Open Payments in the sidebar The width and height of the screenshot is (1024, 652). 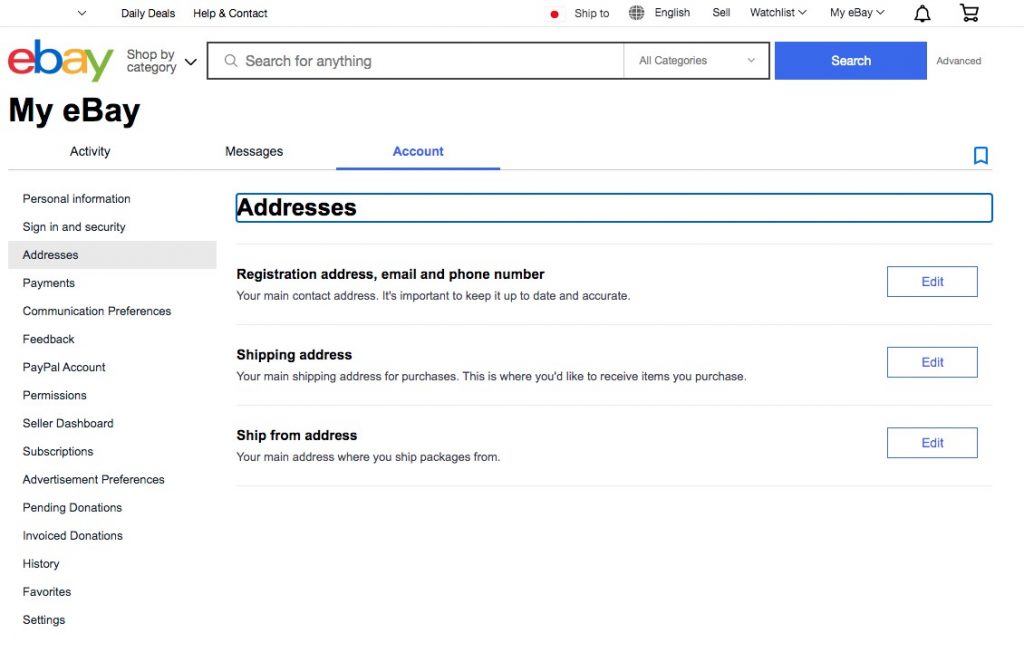(x=48, y=283)
